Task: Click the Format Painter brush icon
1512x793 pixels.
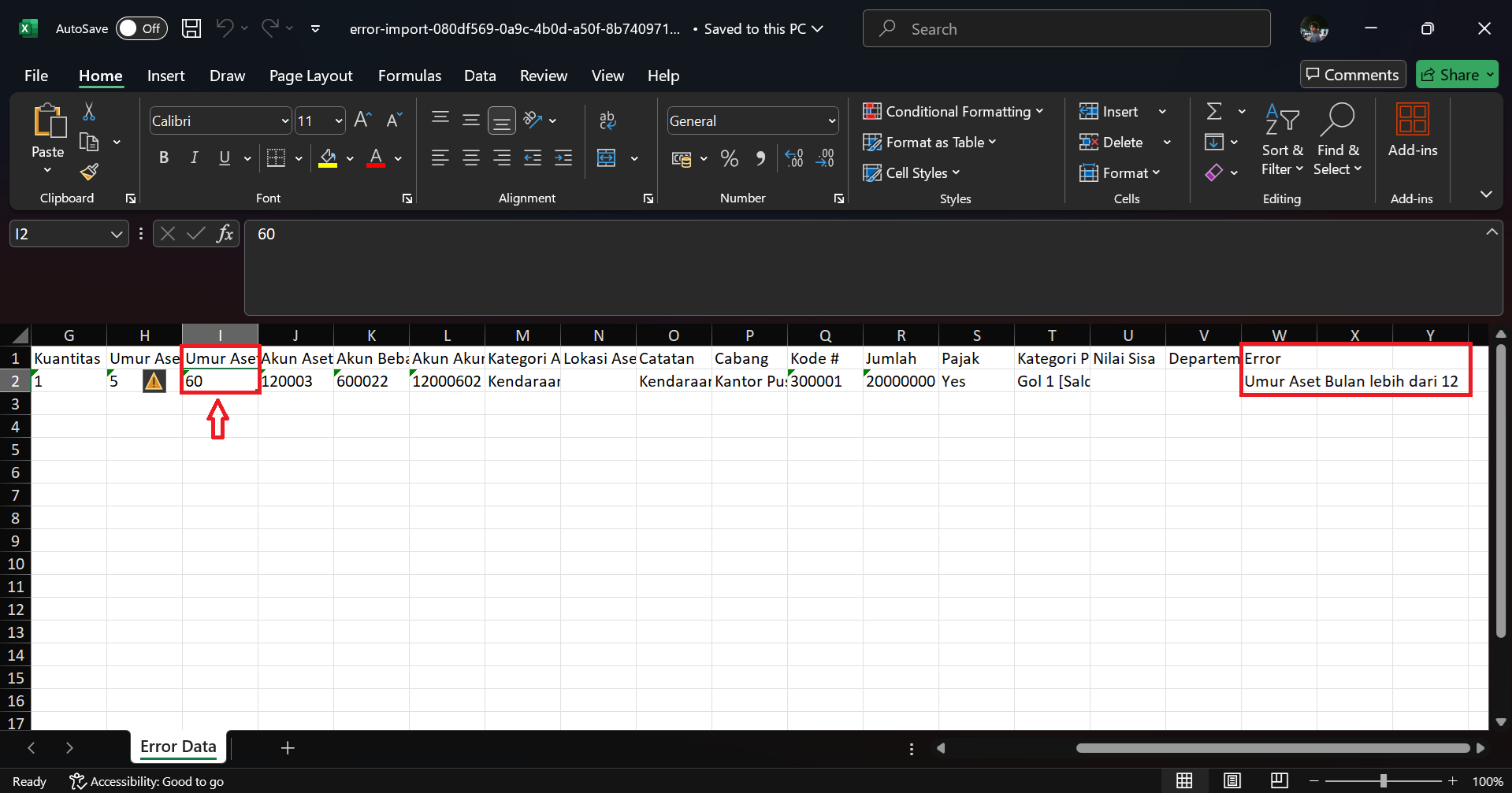Action: pos(89,172)
